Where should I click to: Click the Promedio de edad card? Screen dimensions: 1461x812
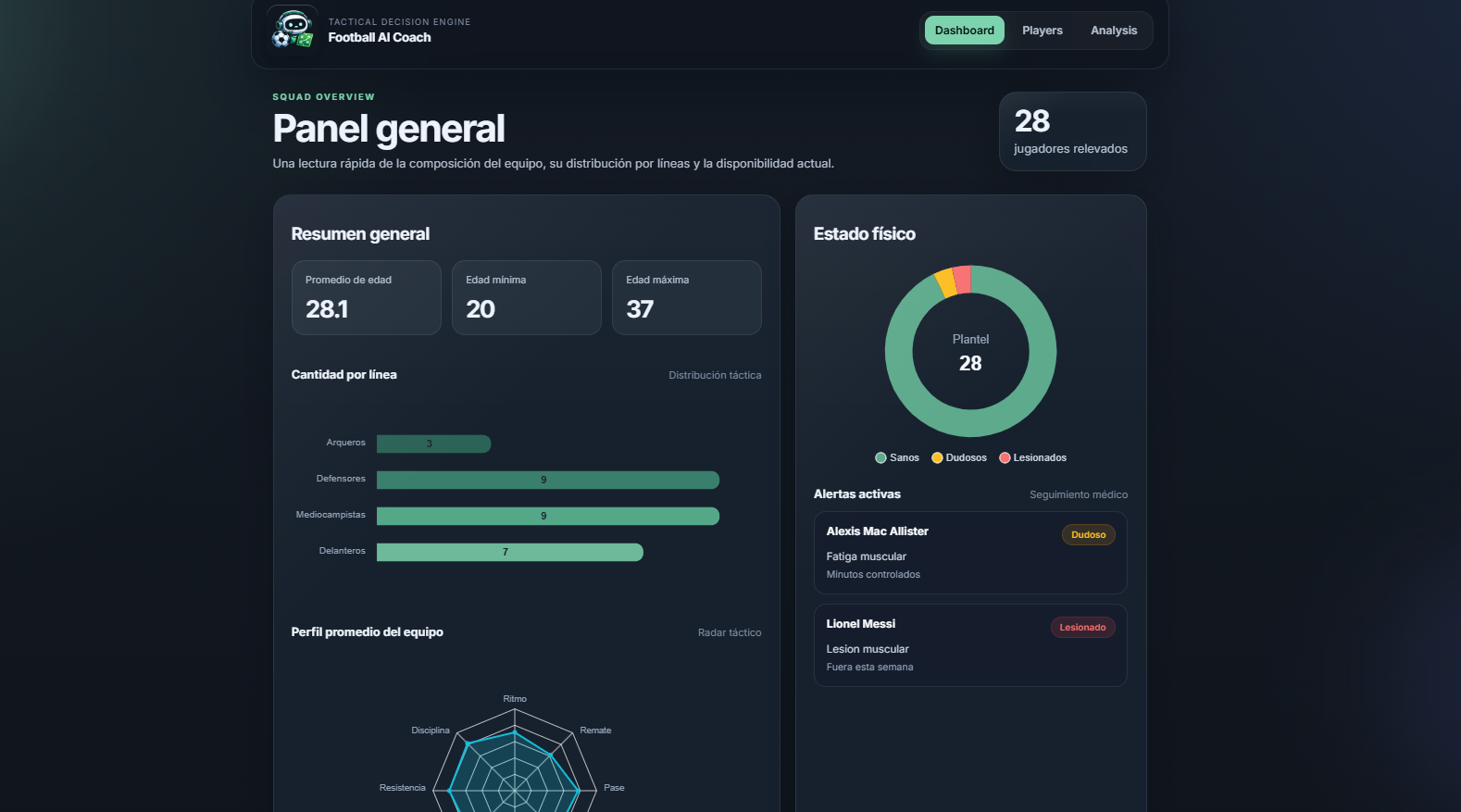pos(366,297)
